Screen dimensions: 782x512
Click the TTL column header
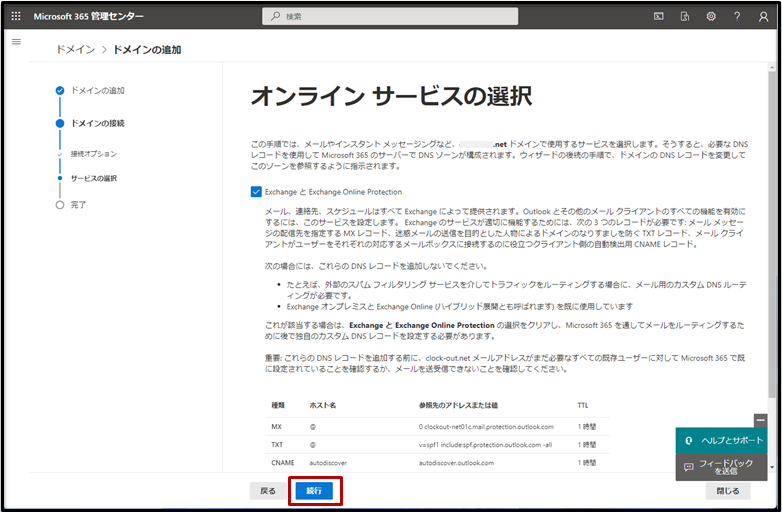583,405
